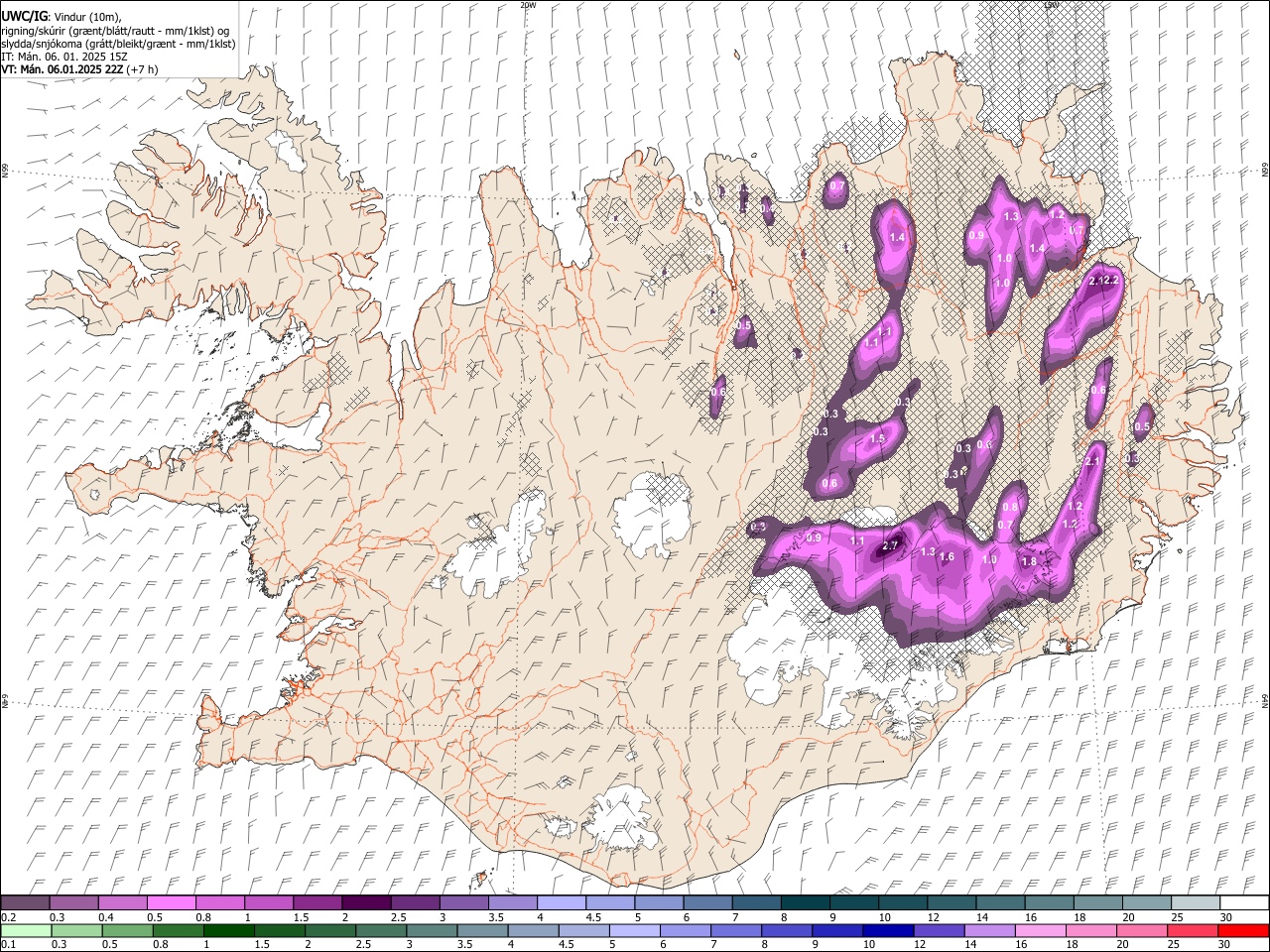Pick the dark purple top-row swatch starting at 2
Viewport: 1270px width, 952px height.
[x=366, y=902]
